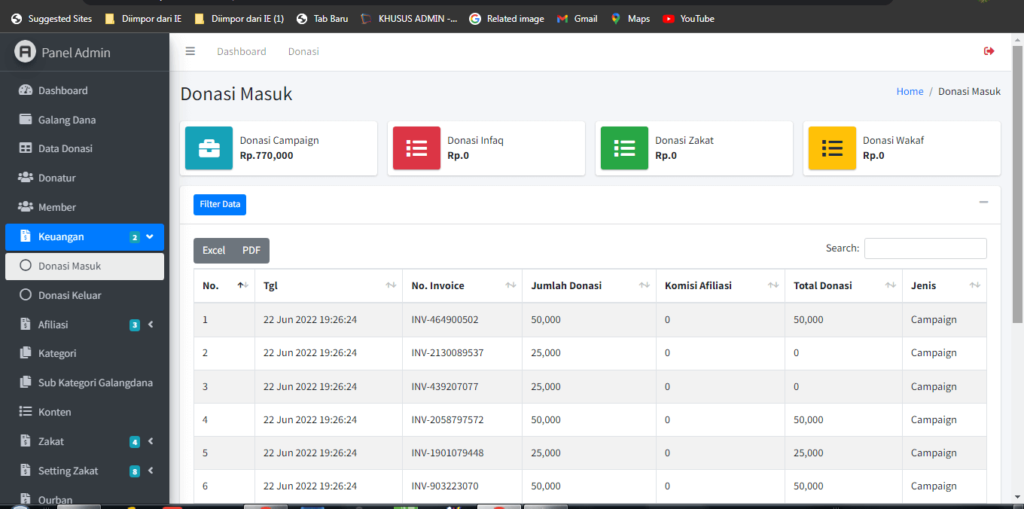The width and height of the screenshot is (1024, 509).
Task: Open the Donasi top navigation link
Action: click(x=303, y=51)
